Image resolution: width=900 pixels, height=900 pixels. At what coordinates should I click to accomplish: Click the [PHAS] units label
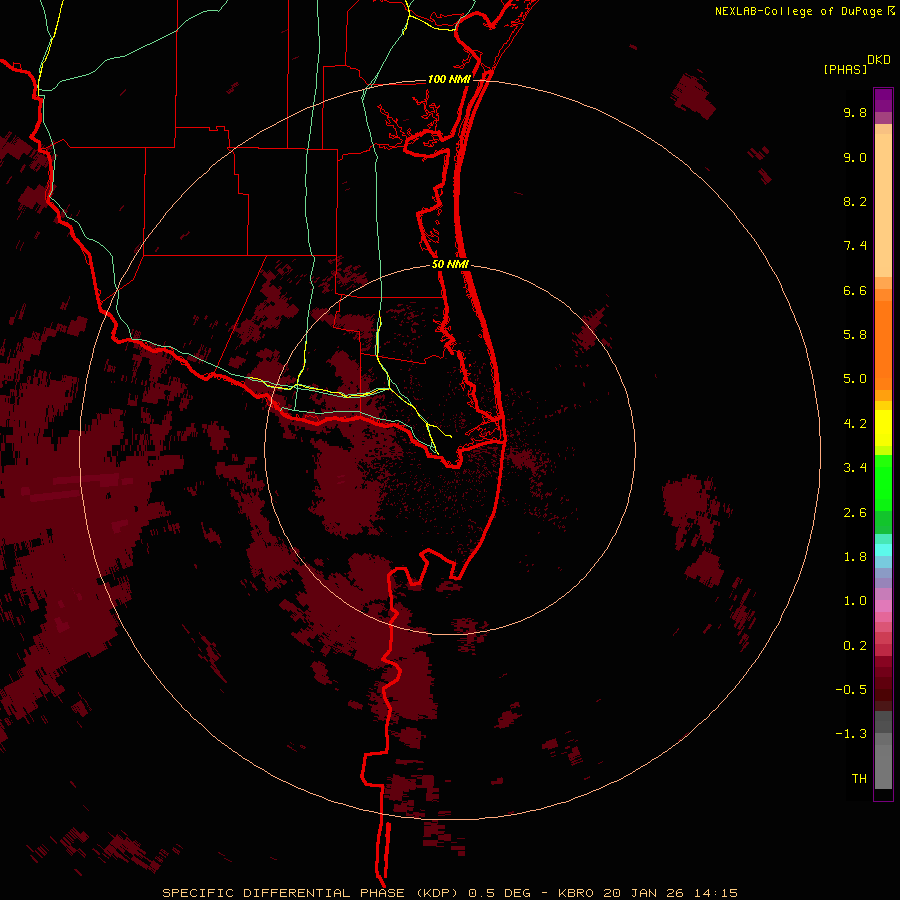click(845, 69)
